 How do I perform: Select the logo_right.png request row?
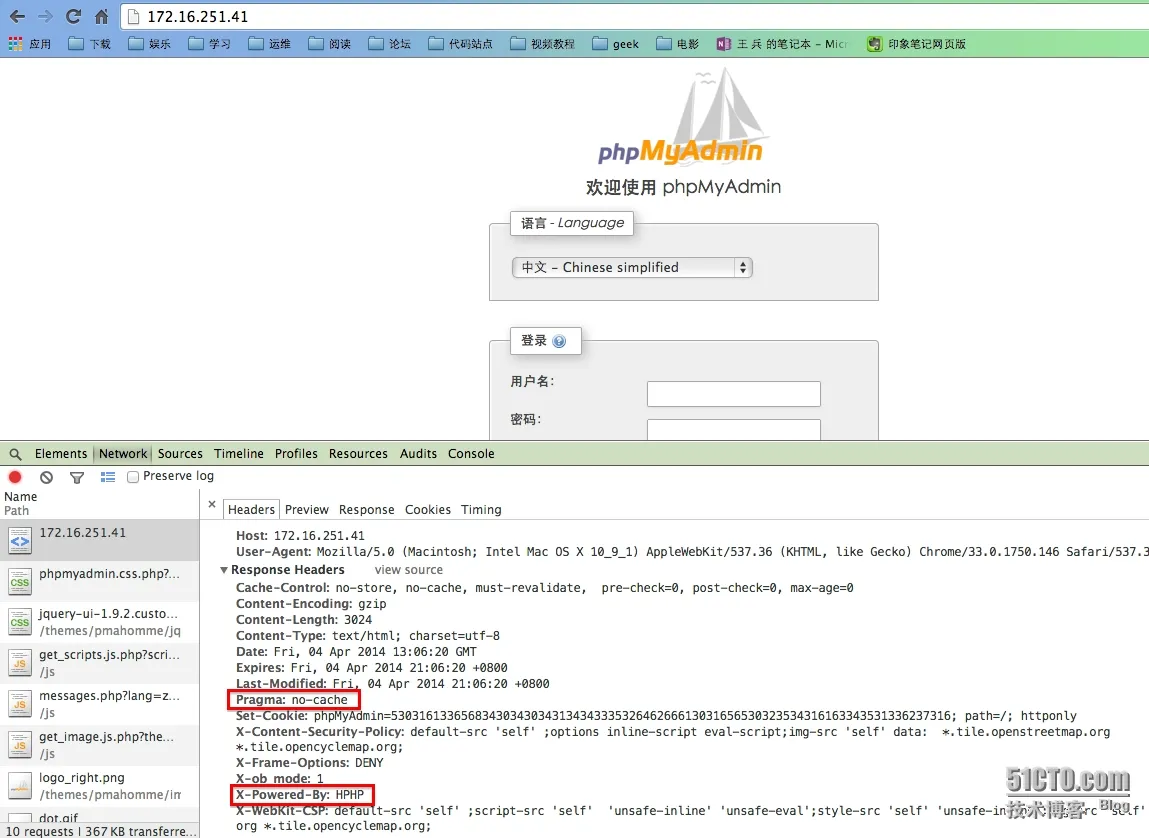(x=100, y=786)
